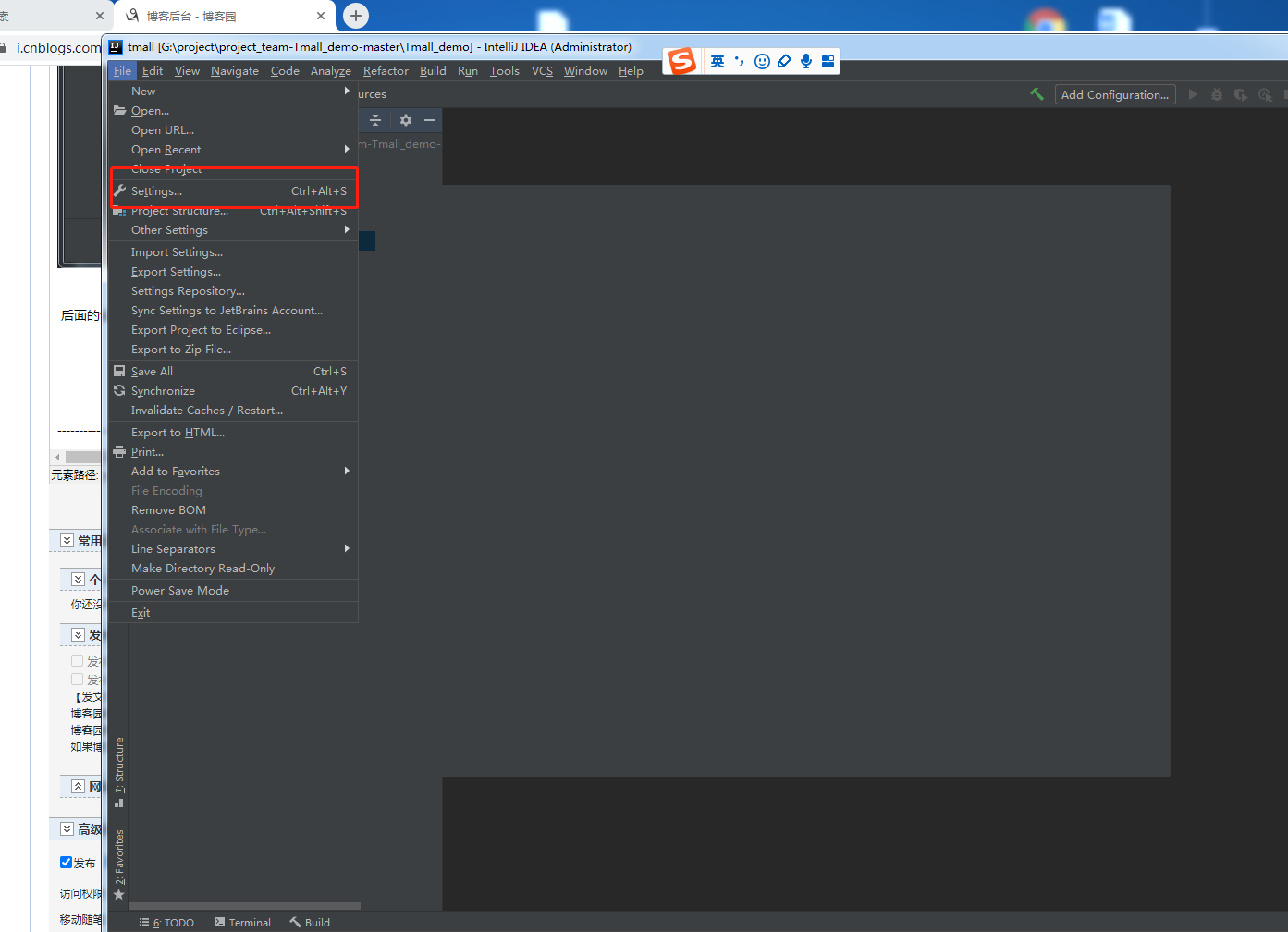1288x932 pixels.
Task: Click the collapse-all icon in project panel
Action: tap(375, 120)
